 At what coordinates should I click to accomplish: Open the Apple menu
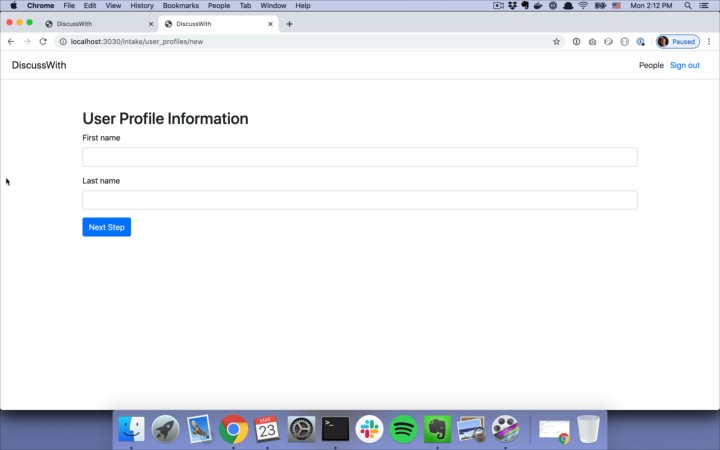13,6
